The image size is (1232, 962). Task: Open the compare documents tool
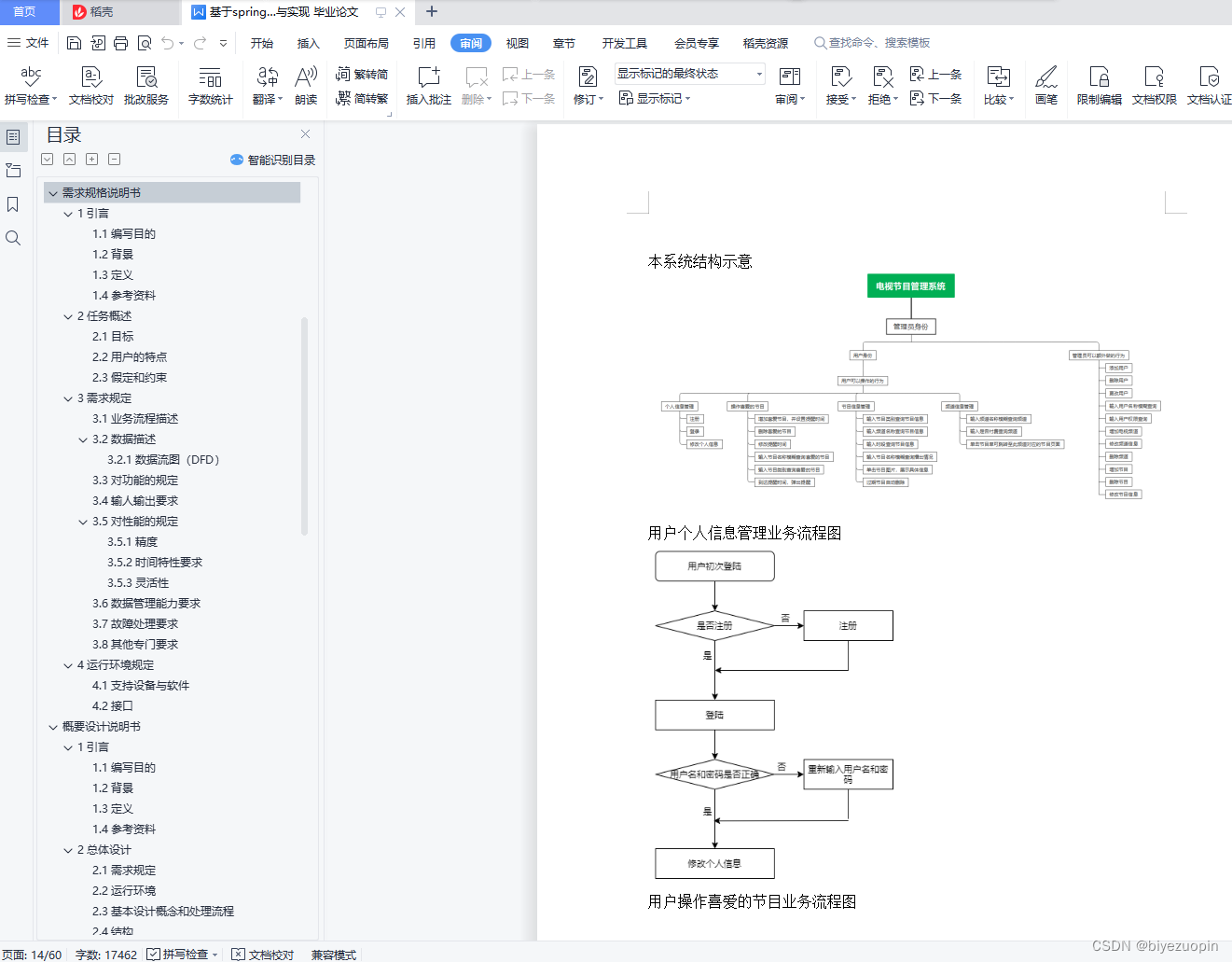point(999,85)
